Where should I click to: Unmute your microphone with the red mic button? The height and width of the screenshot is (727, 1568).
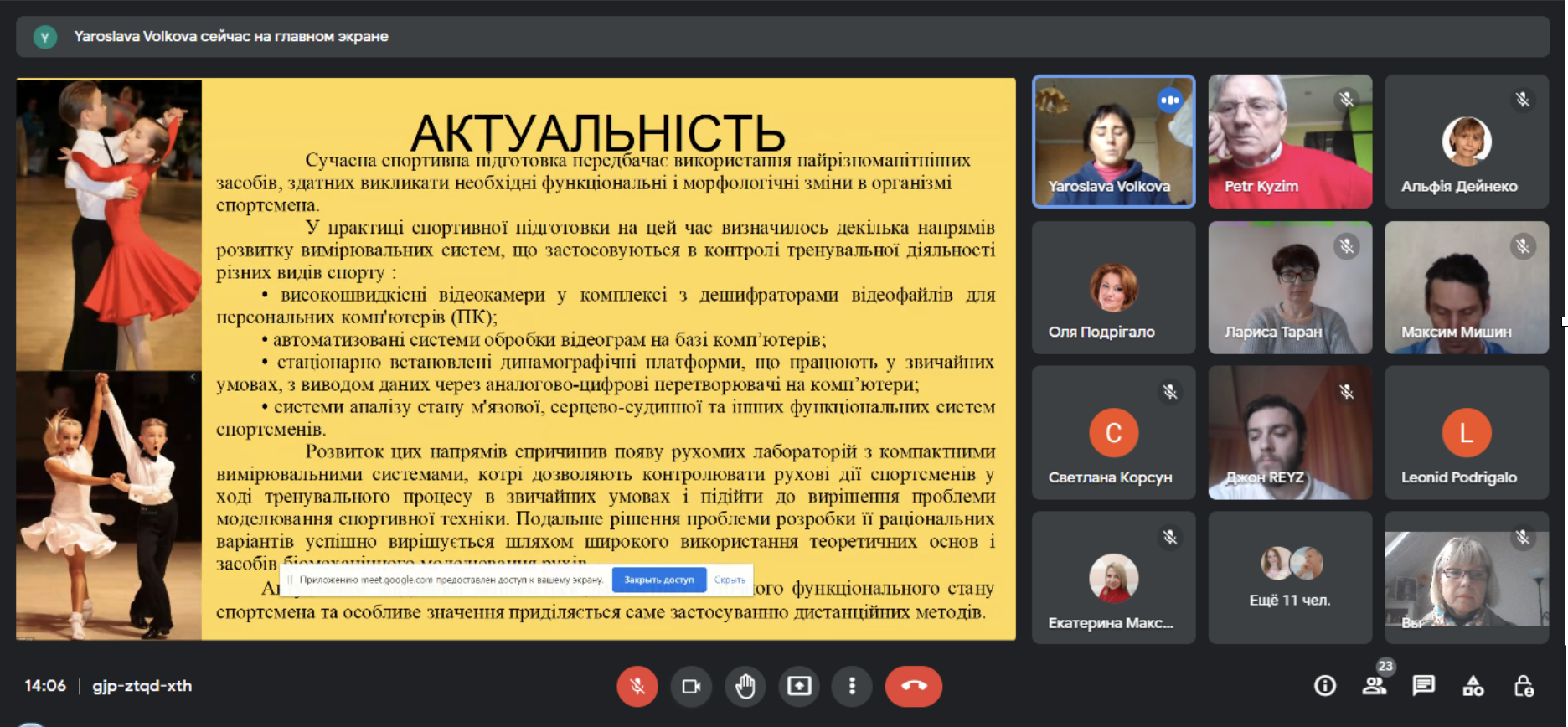click(x=637, y=687)
